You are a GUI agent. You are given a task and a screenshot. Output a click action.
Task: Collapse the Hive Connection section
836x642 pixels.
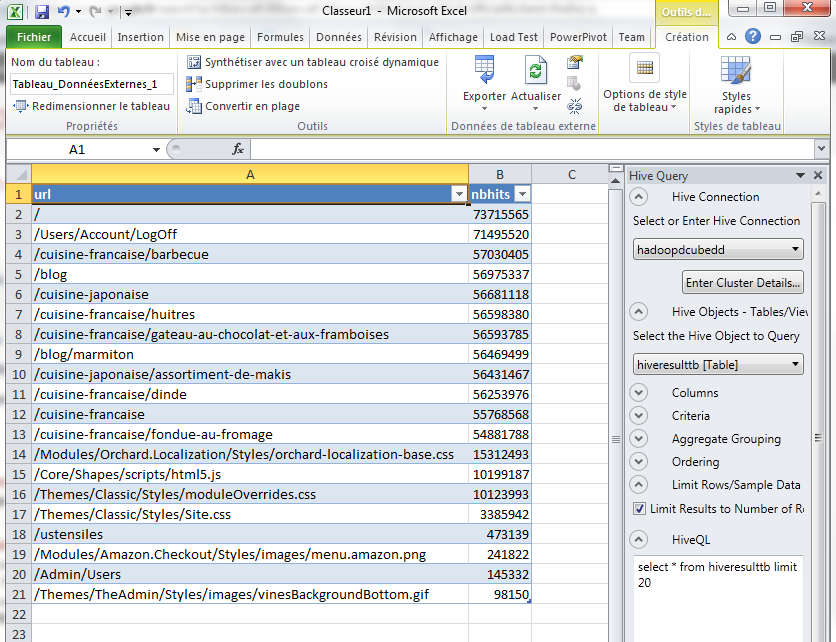pyautogui.click(x=639, y=197)
